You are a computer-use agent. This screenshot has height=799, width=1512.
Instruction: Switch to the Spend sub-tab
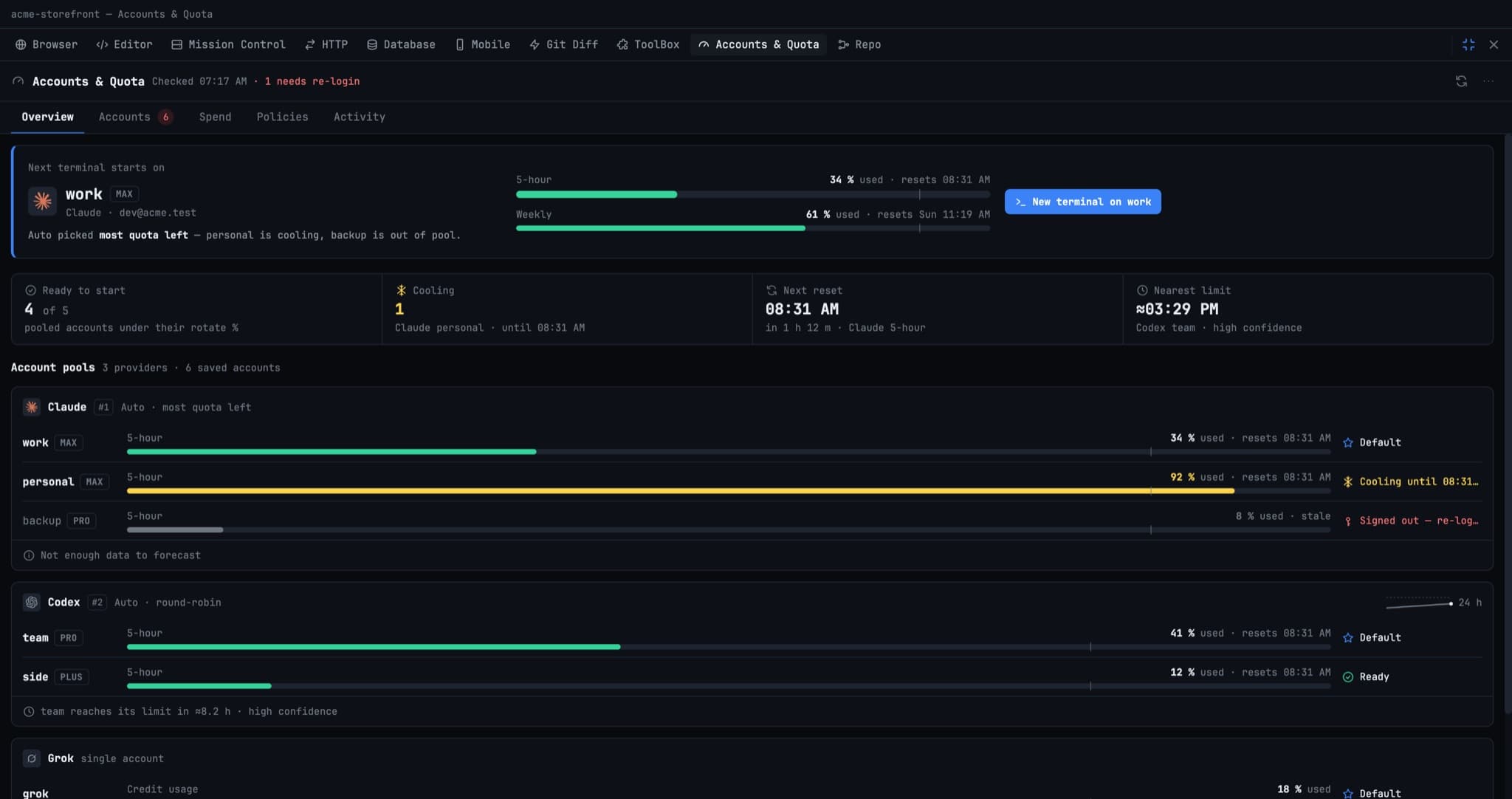coord(215,117)
